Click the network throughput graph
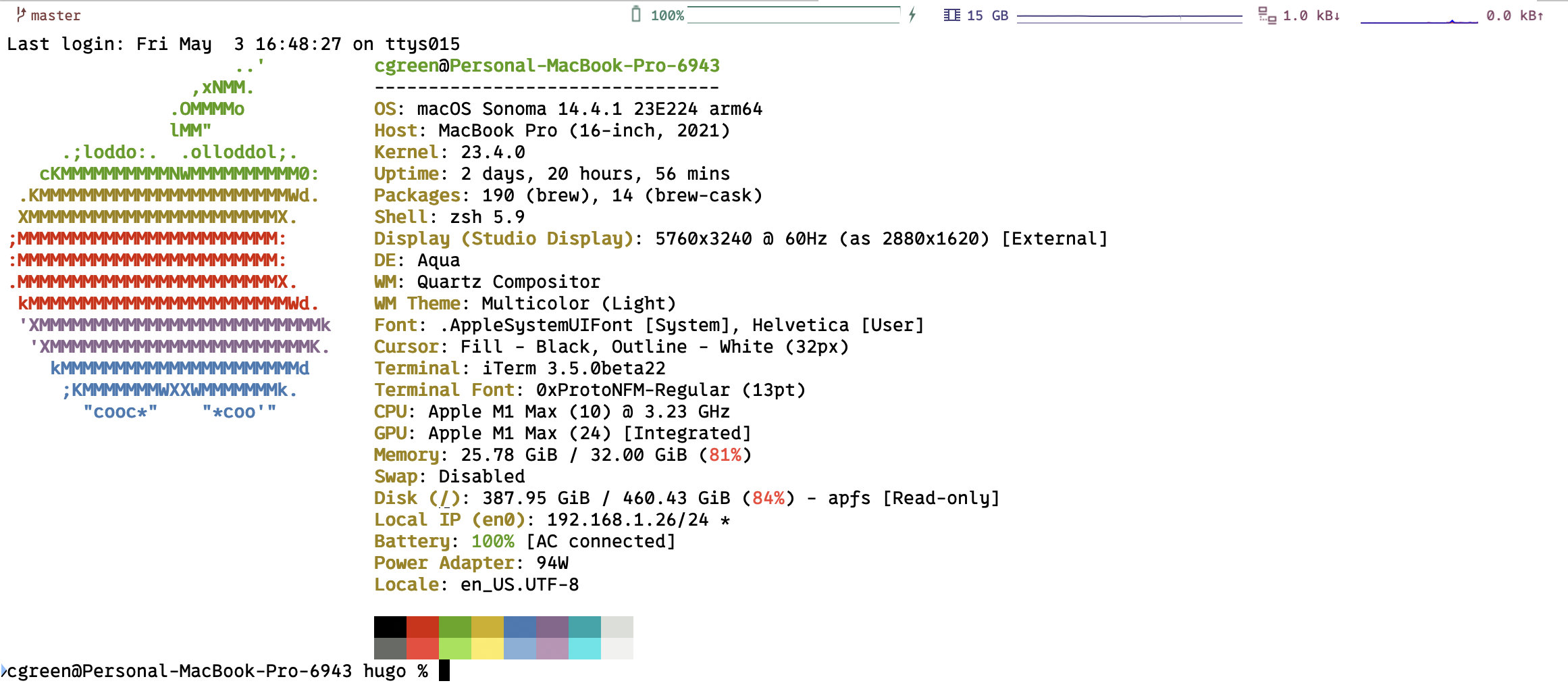The width and height of the screenshot is (1568, 700). [x=1418, y=20]
